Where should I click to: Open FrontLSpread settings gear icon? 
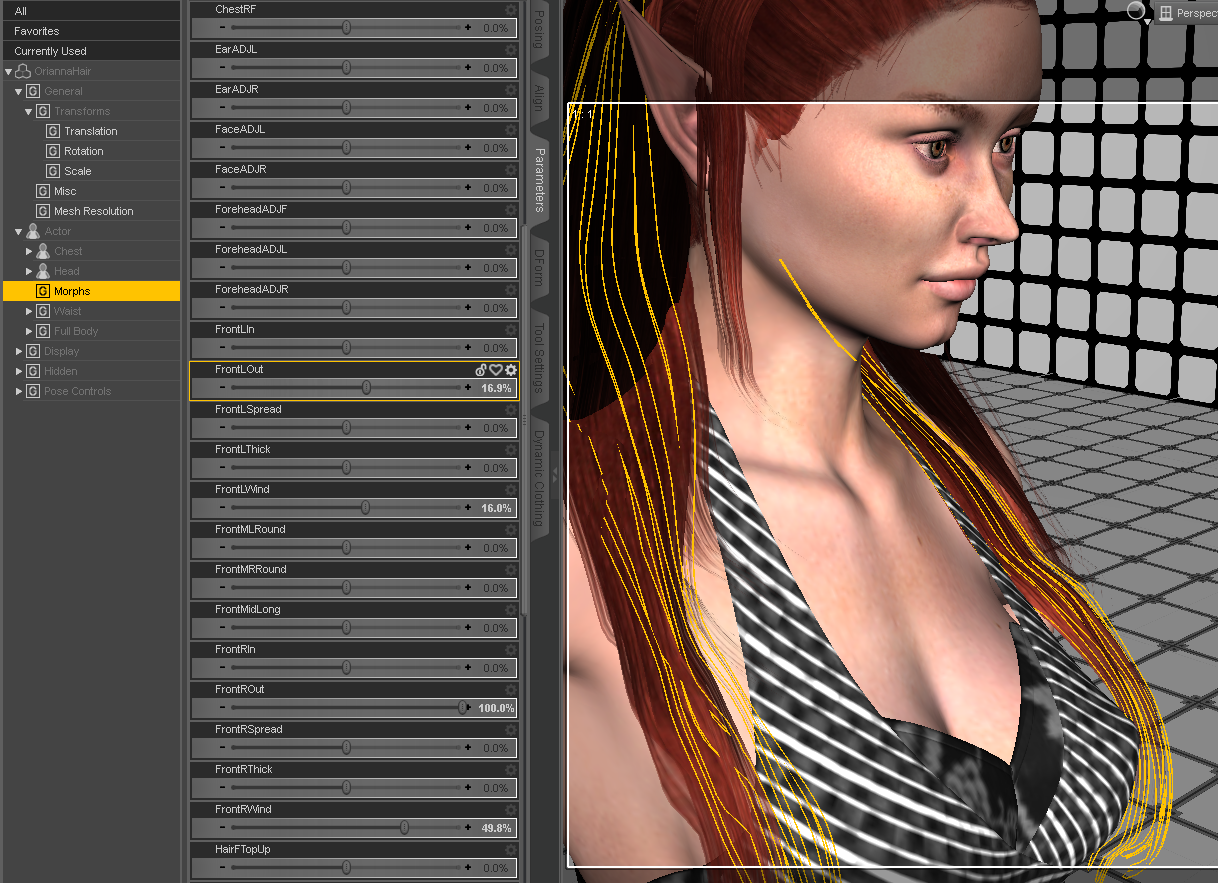(511, 410)
